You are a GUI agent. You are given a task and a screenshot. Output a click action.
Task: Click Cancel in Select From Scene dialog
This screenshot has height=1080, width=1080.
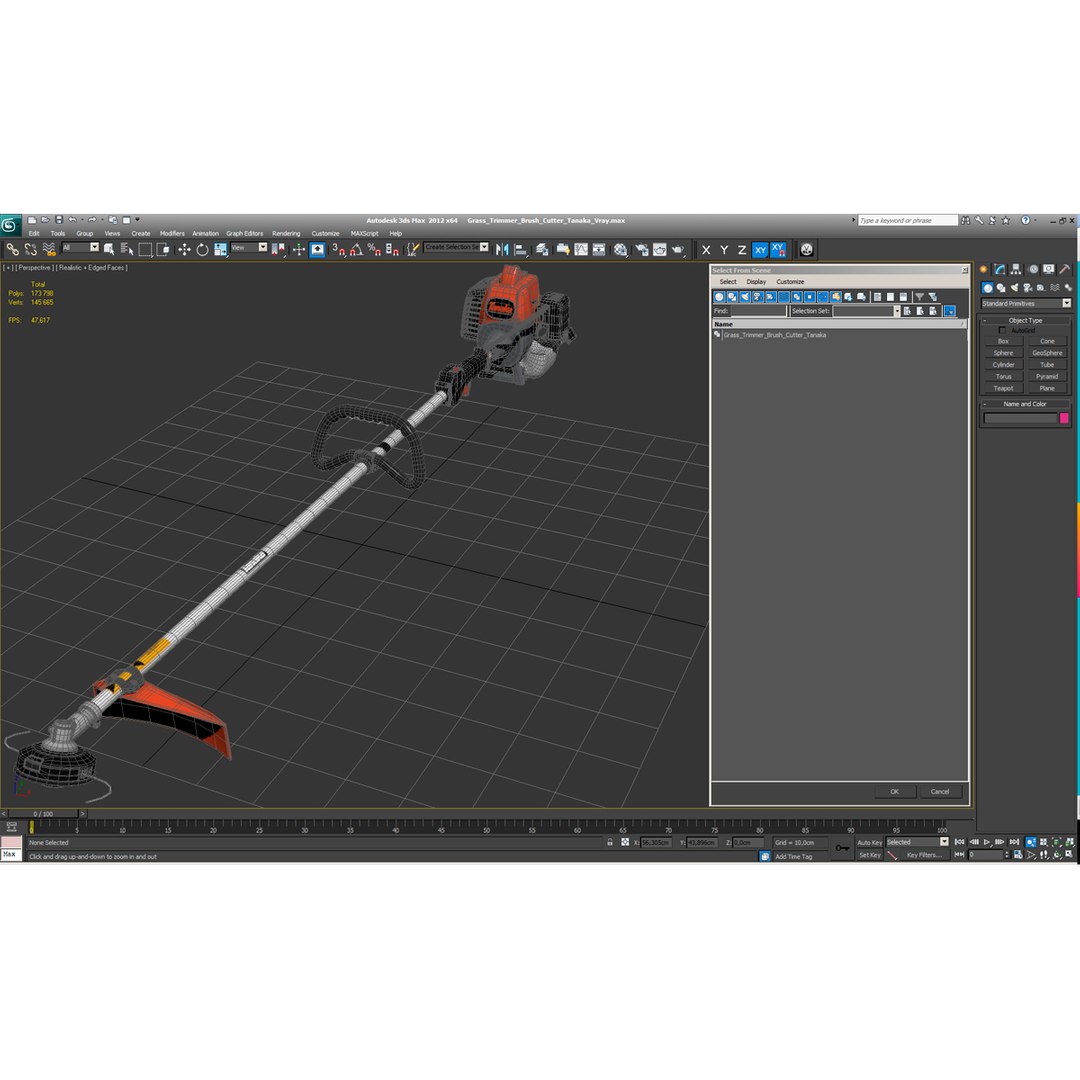[x=940, y=791]
